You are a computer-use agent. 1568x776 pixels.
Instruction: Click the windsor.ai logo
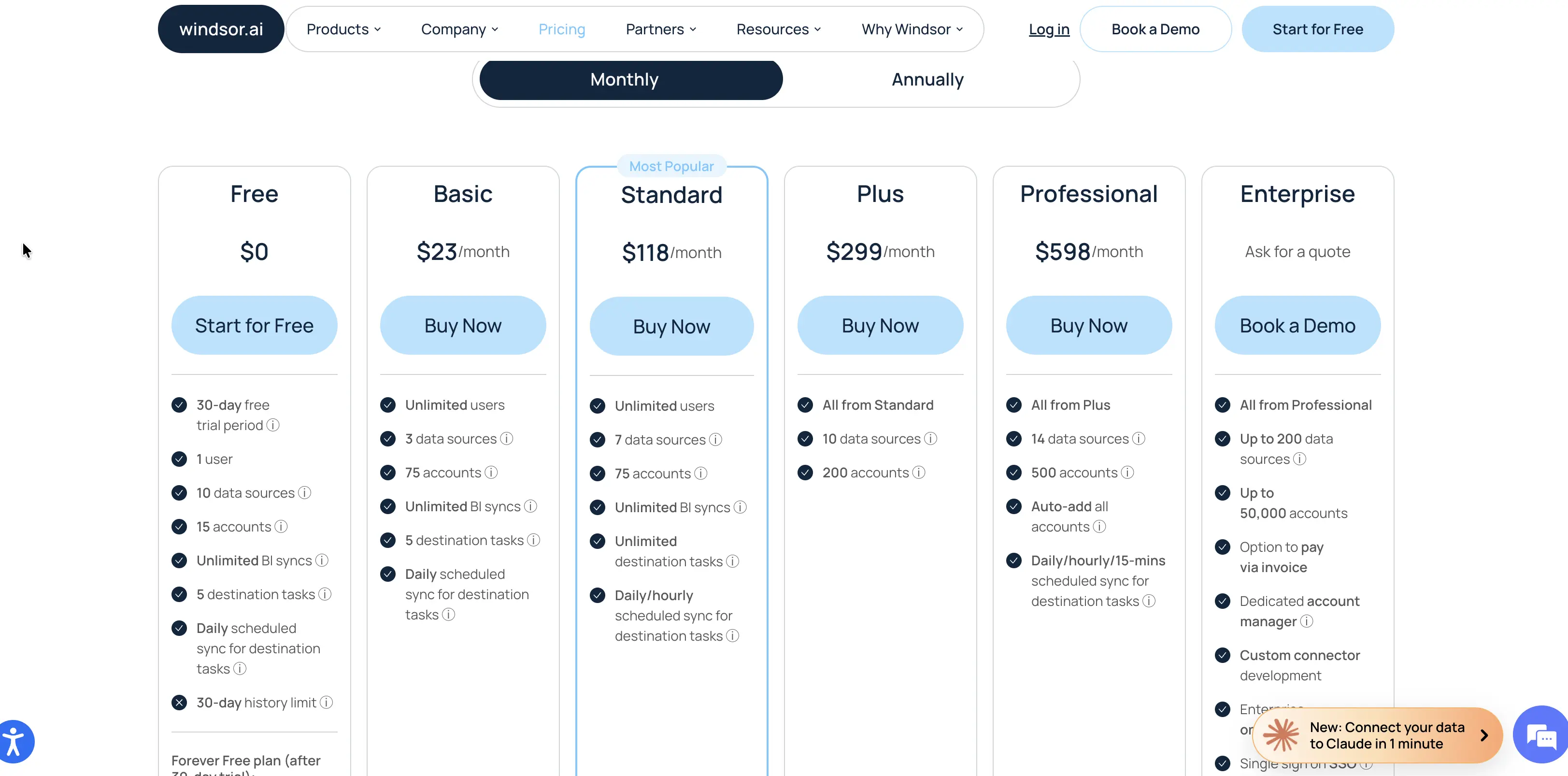coord(221,29)
